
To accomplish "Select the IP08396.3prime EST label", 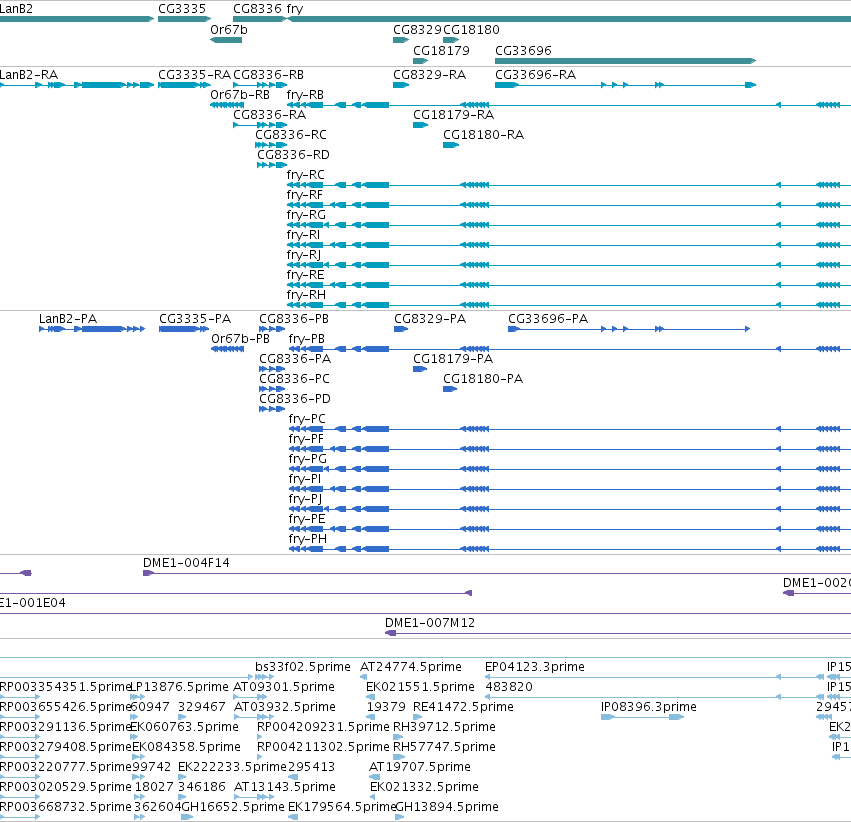I will 649,707.
